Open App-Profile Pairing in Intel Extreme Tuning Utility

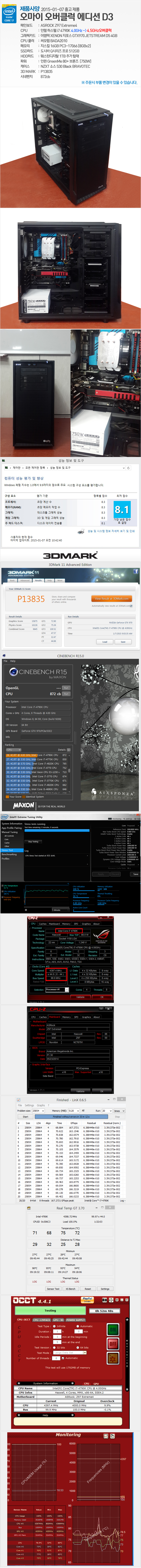point(12,828)
